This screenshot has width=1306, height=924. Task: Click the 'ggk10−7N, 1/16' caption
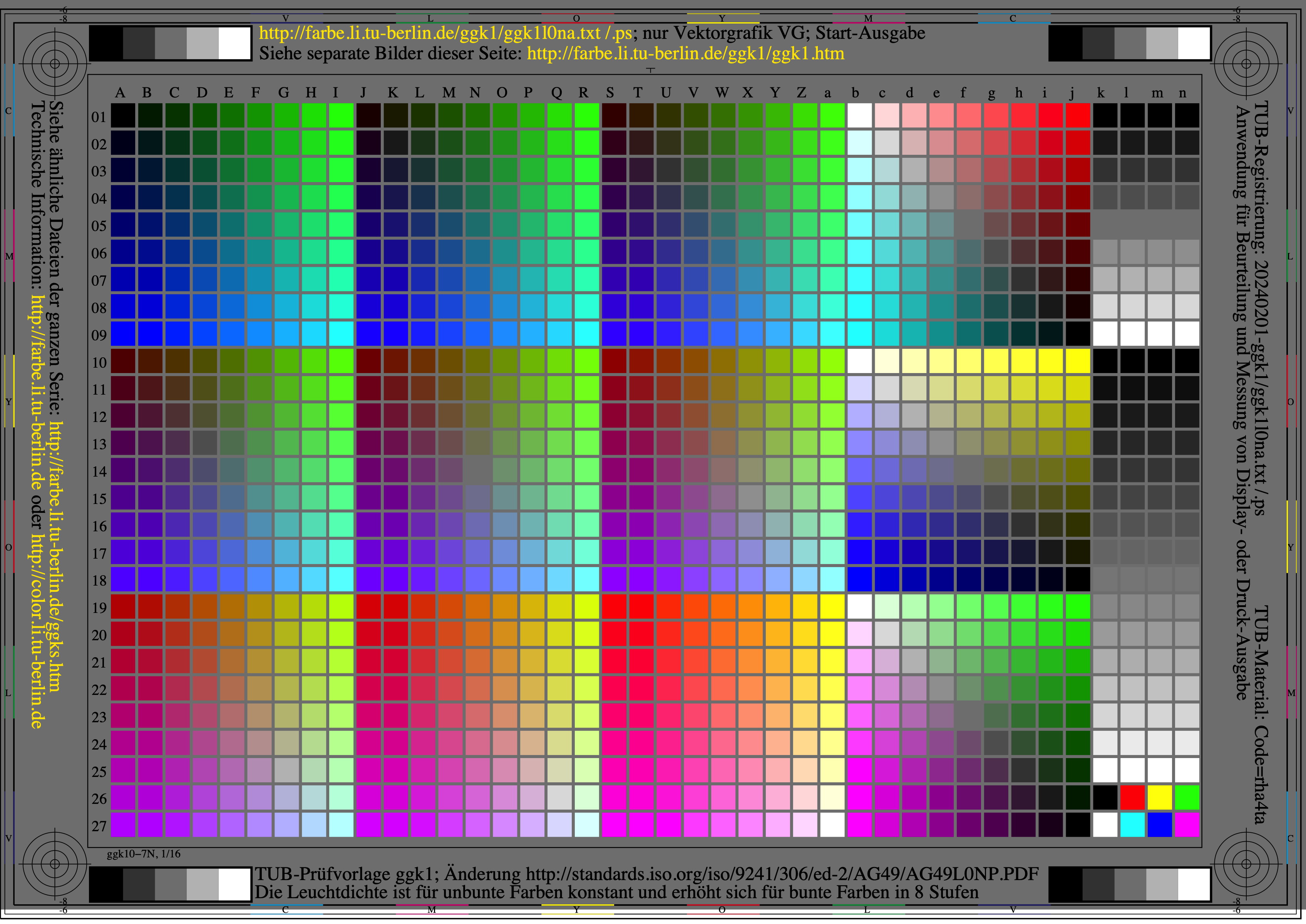143,854
